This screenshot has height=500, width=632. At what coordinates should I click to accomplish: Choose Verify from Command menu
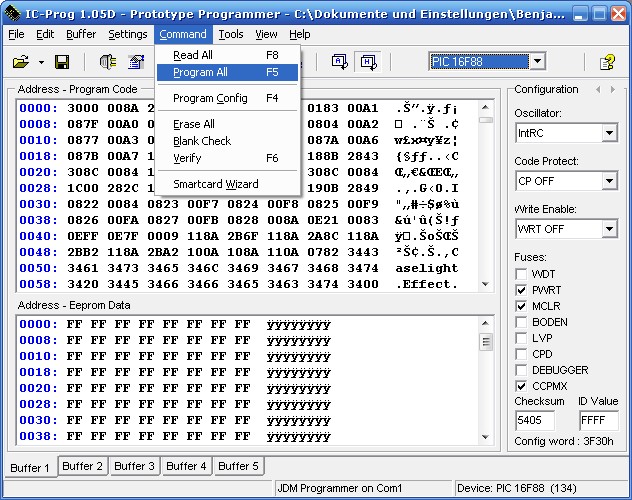(227, 158)
